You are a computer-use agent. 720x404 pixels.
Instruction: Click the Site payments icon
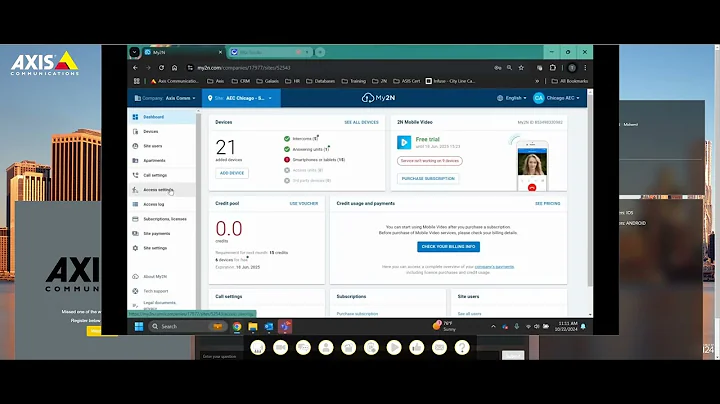pos(135,234)
